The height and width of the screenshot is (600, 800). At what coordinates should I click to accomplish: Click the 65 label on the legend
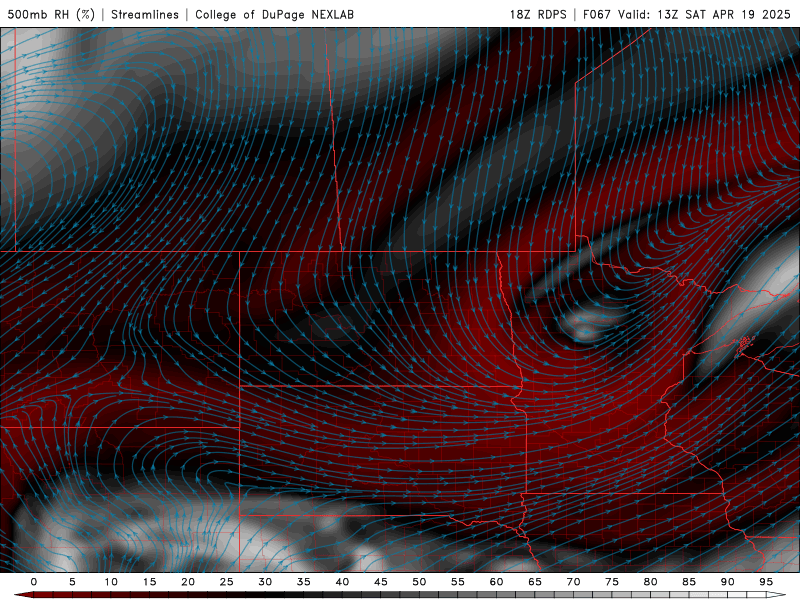tap(535, 582)
